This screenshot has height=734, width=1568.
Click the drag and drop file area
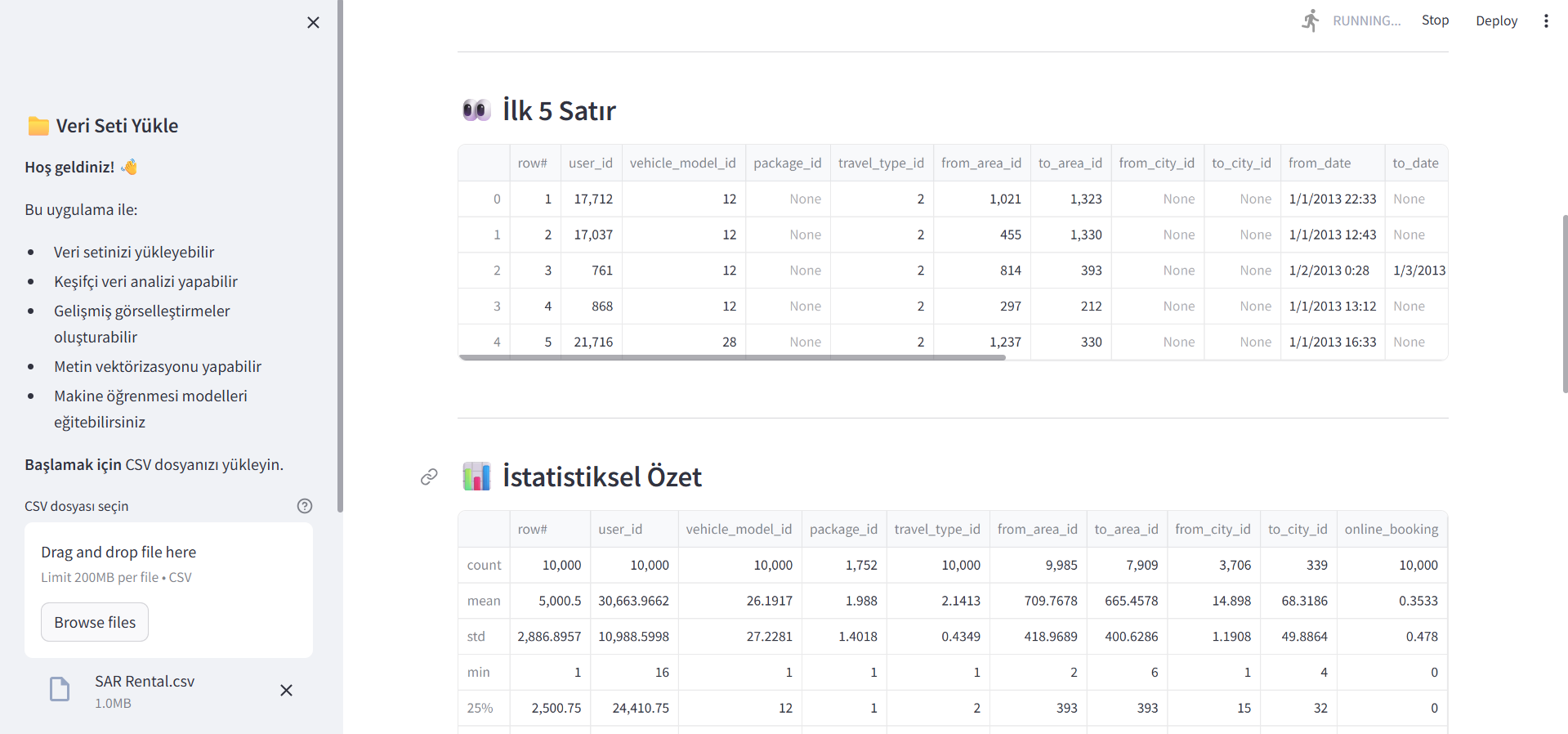coord(168,564)
